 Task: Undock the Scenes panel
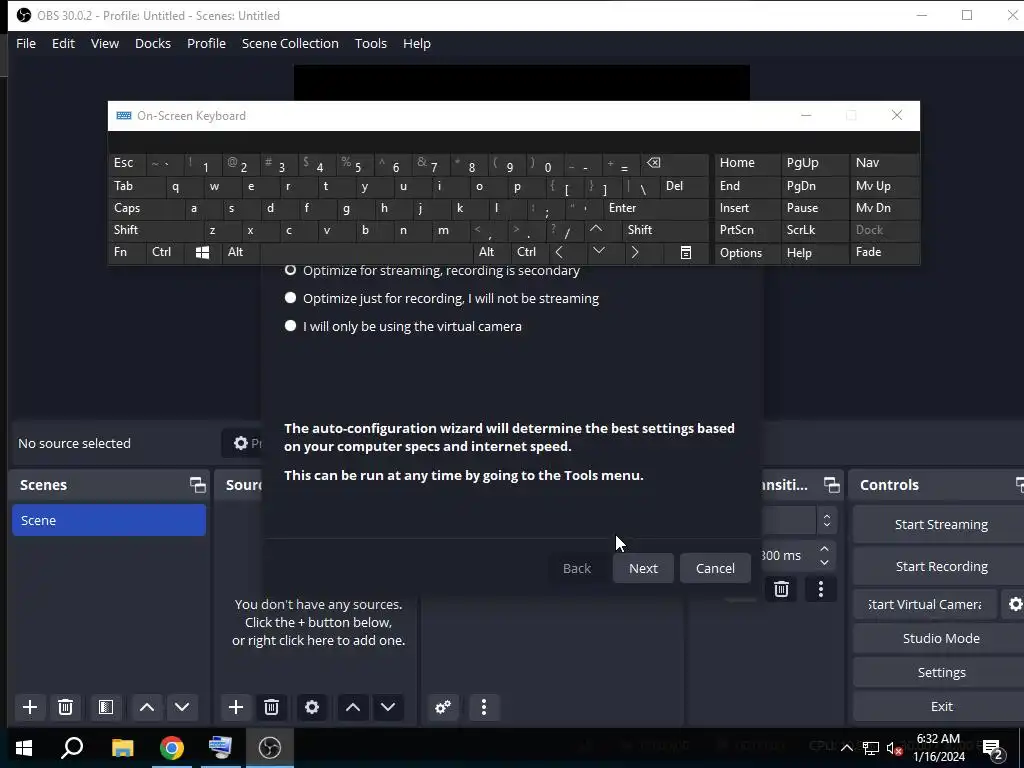click(x=197, y=485)
